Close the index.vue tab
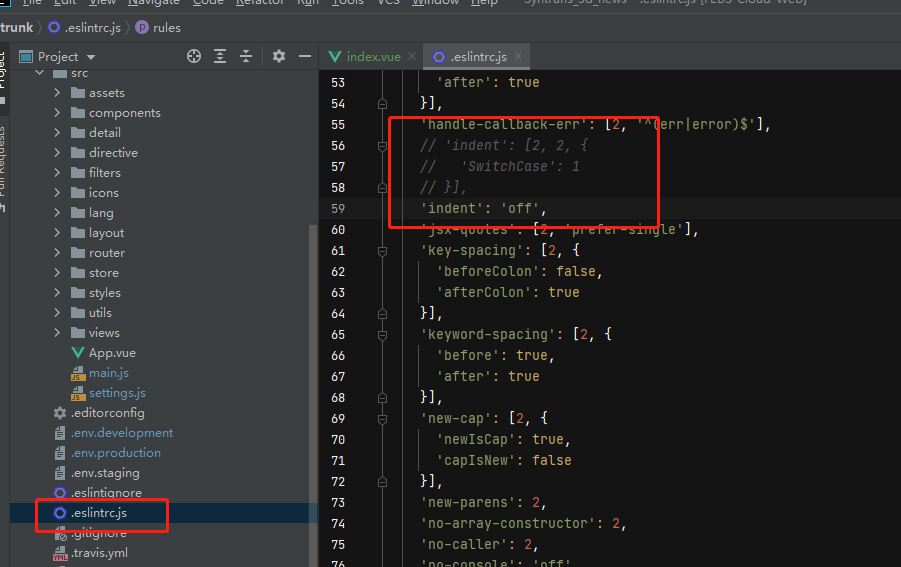Viewport: 901px width, 567px height. click(412, 56)
